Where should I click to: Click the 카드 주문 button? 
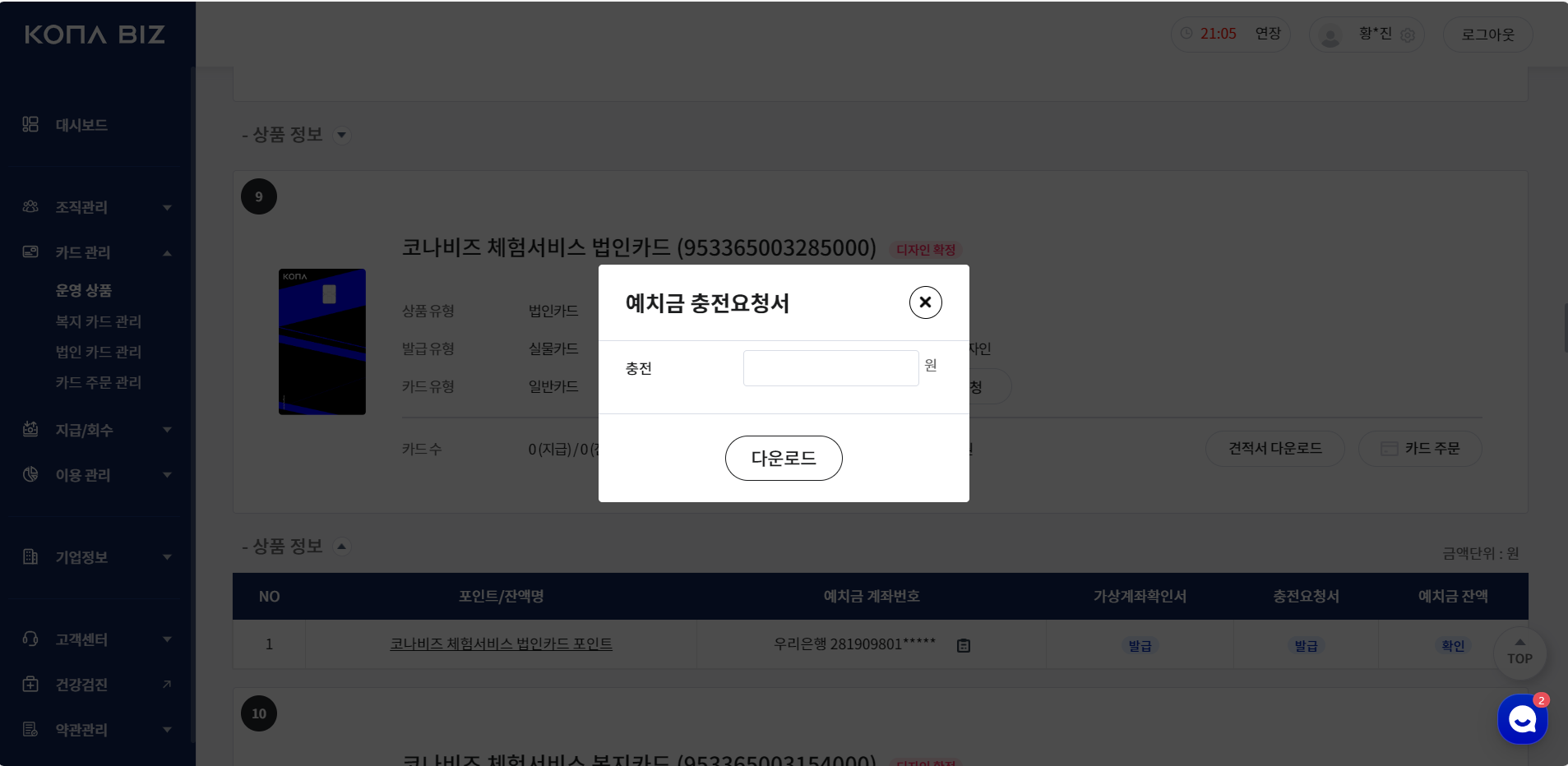(x=1420, y=449)
